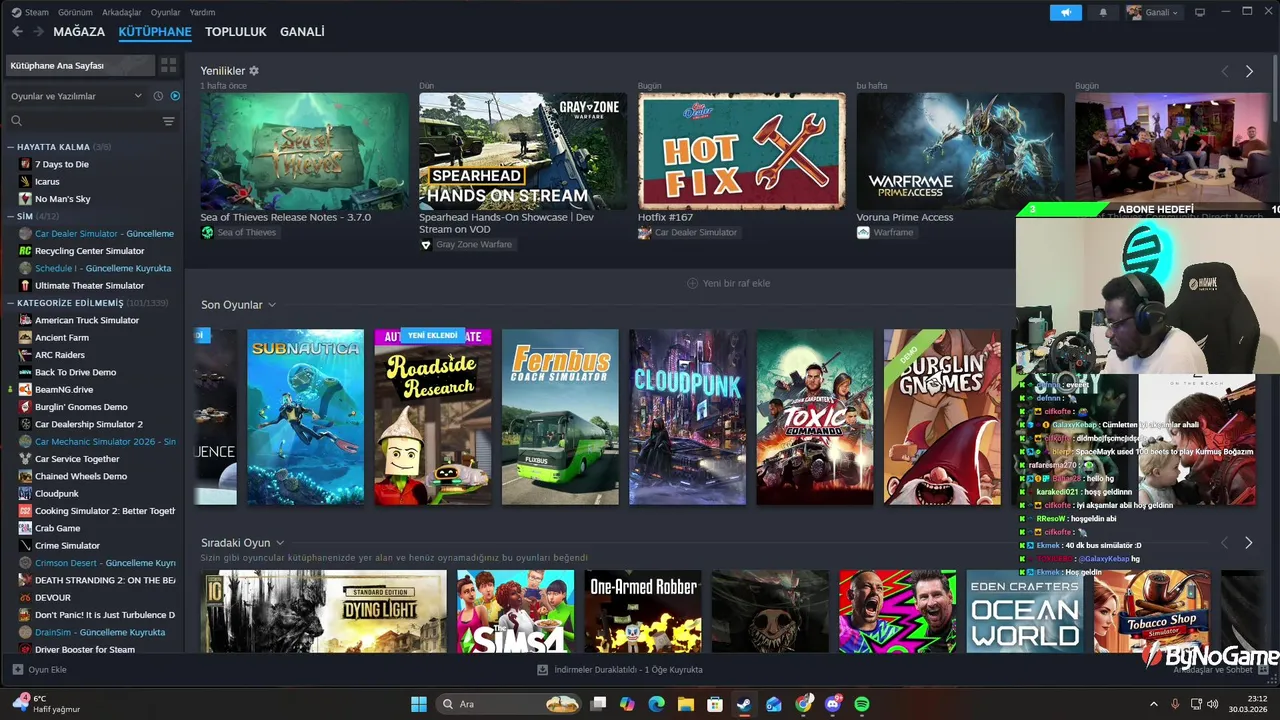Go back with the navigation arrow
1280x720 pixels.
(x=17, y=32)
